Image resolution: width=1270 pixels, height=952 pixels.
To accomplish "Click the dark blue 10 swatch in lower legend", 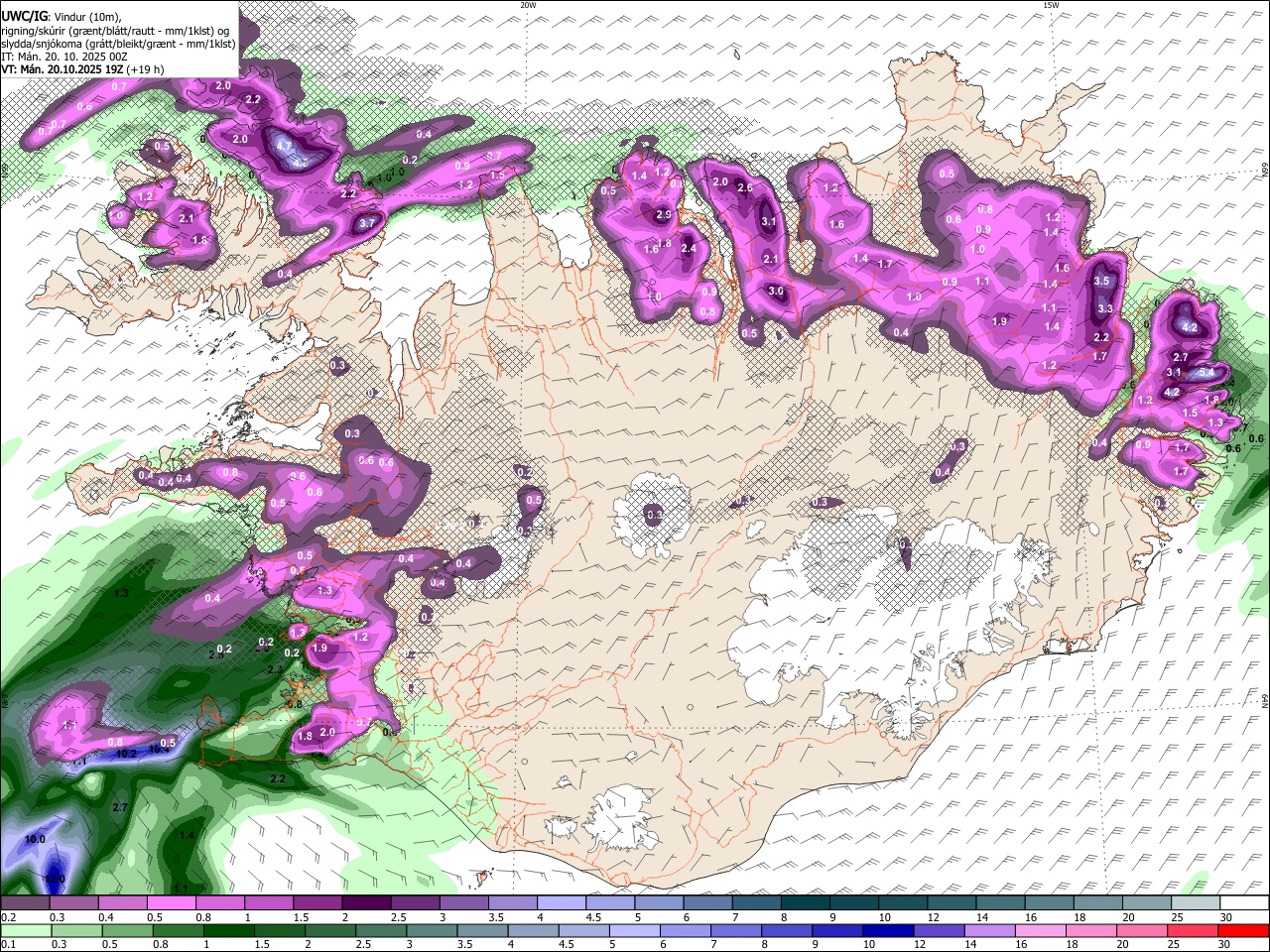I will [889, 931].
